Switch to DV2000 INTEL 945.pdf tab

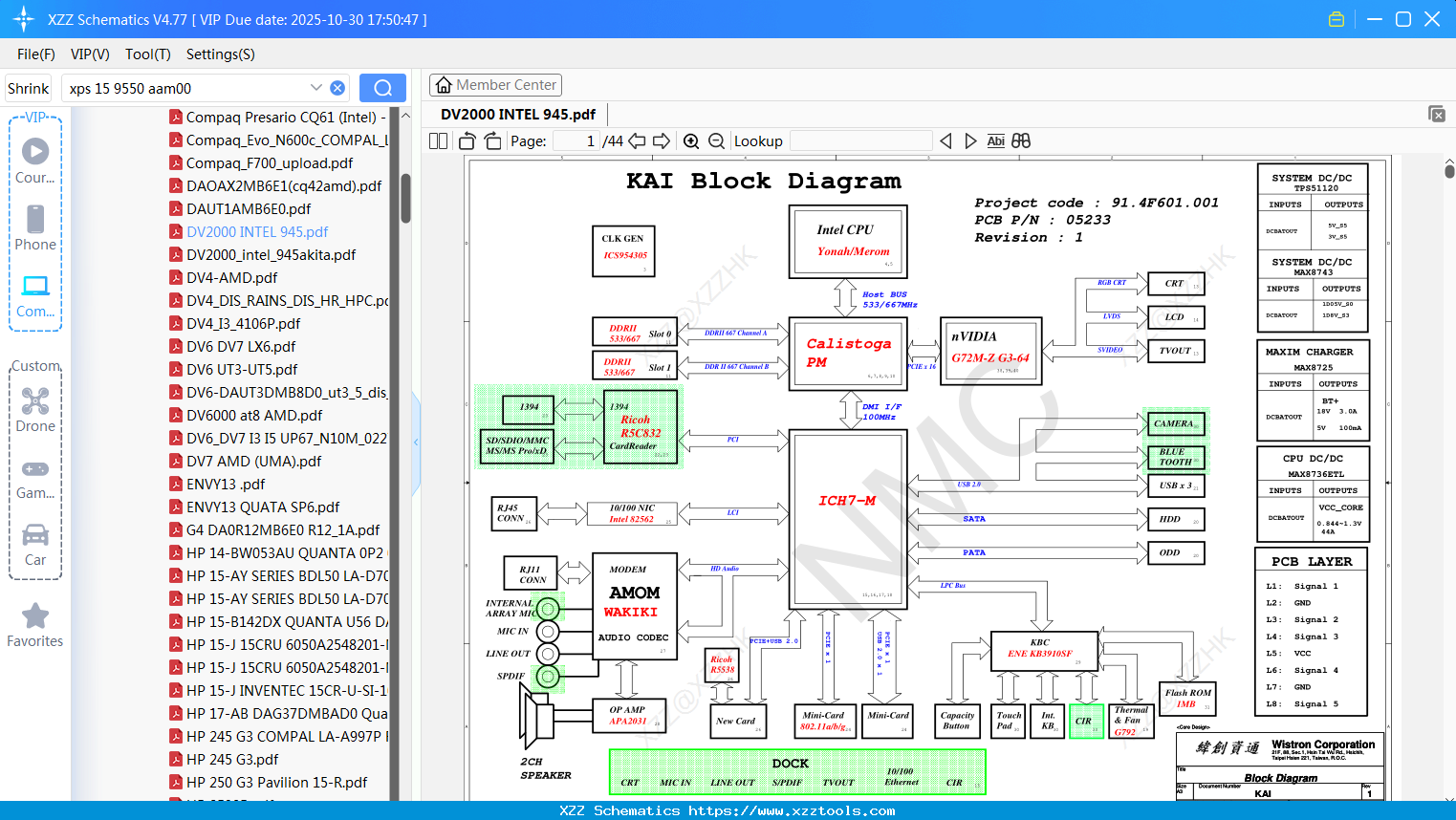coord(518,115)
